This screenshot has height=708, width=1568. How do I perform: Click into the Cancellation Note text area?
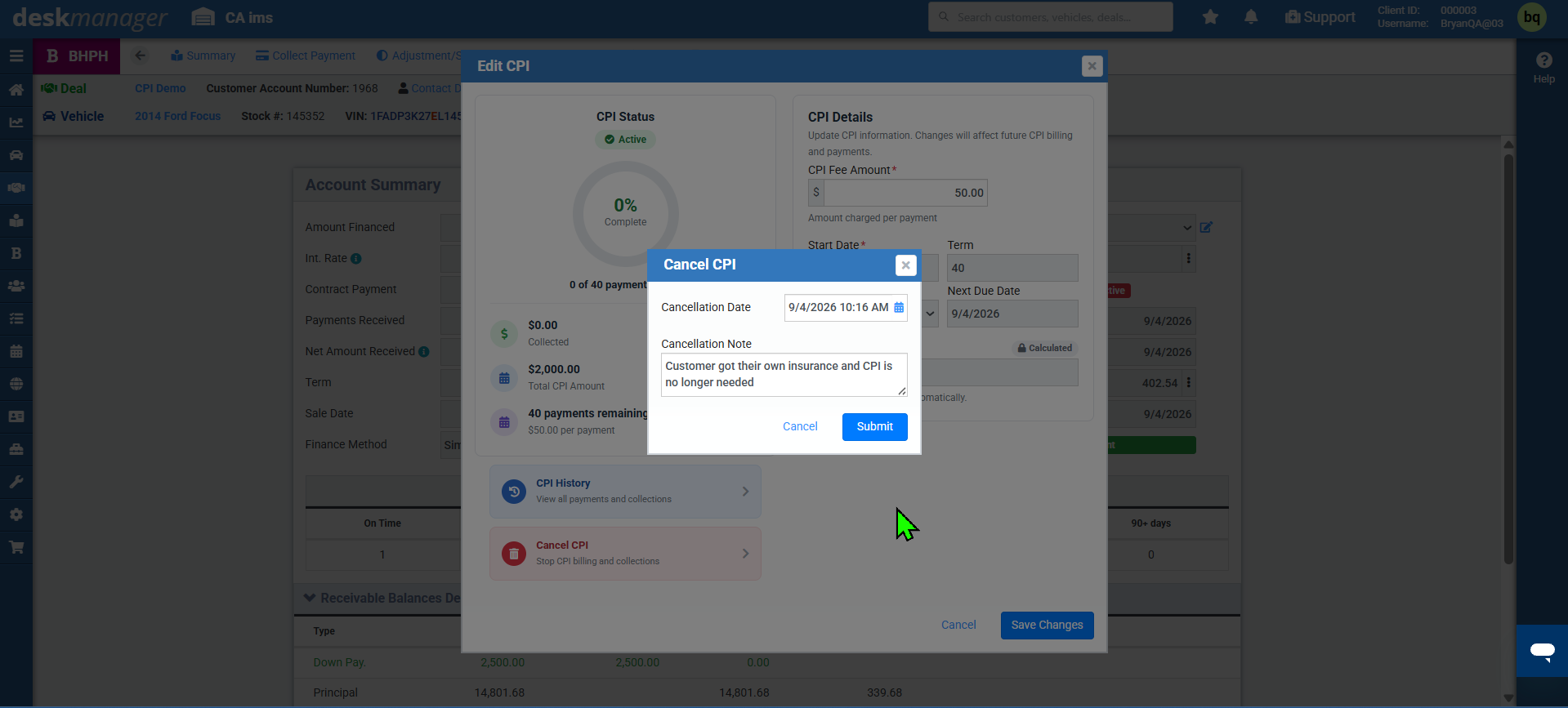pos(784,375)
